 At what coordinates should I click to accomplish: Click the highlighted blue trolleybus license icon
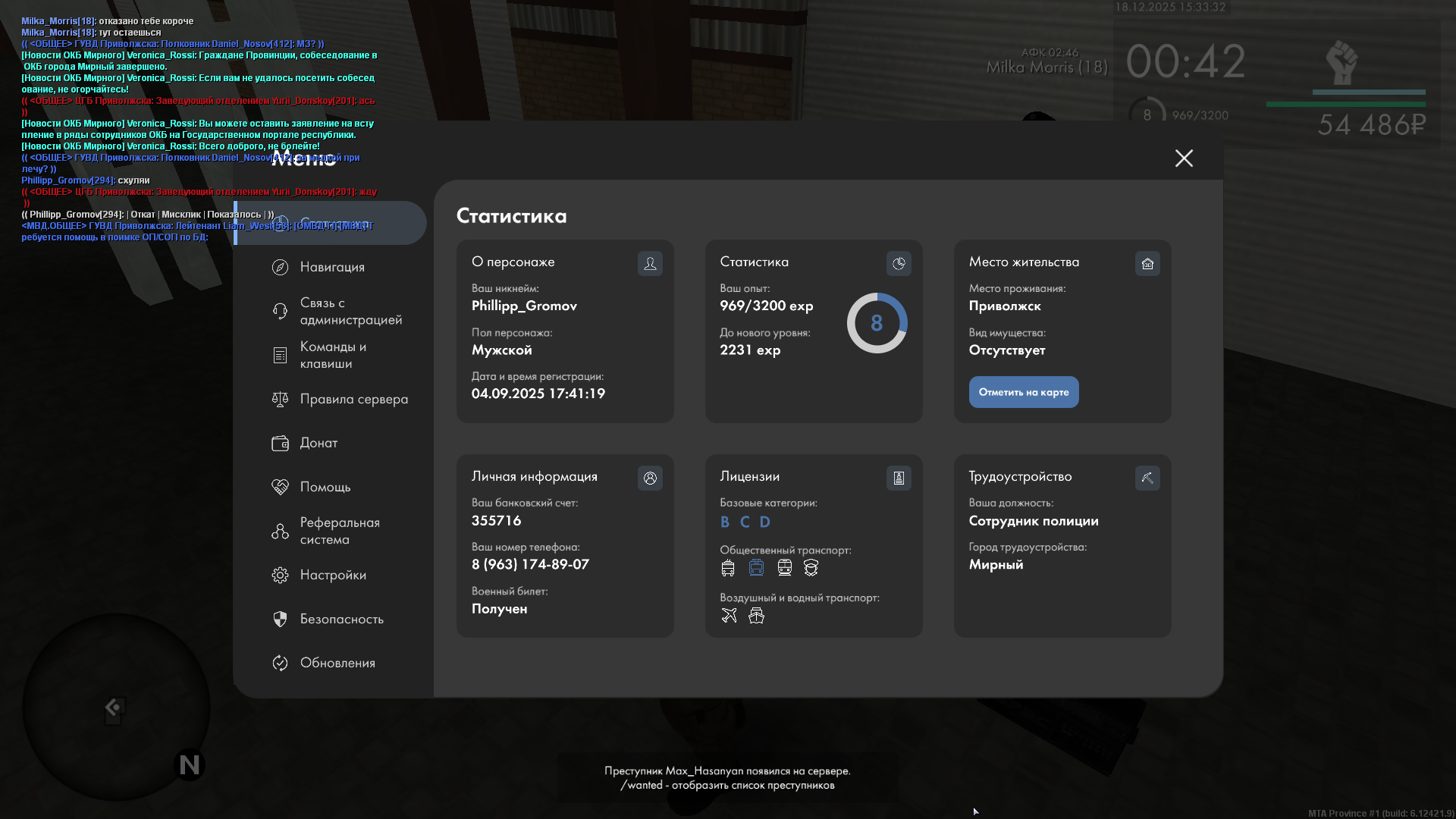pos(756,567)
